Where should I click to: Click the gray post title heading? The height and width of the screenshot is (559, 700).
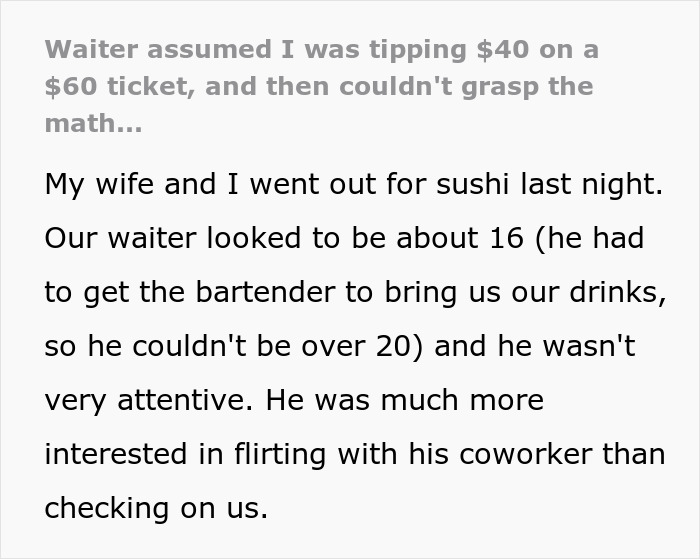(320, 87)
